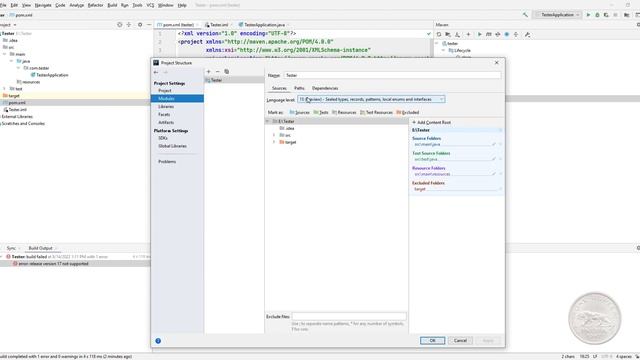
Task: Collapse the java folder in Project panel
Action: [x=12, y=61]
